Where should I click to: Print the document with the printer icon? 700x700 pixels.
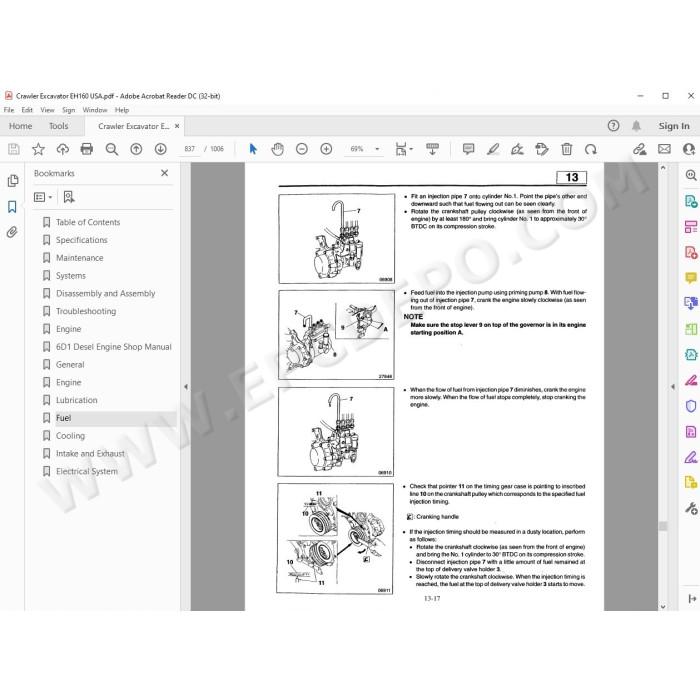pos(87,149)
